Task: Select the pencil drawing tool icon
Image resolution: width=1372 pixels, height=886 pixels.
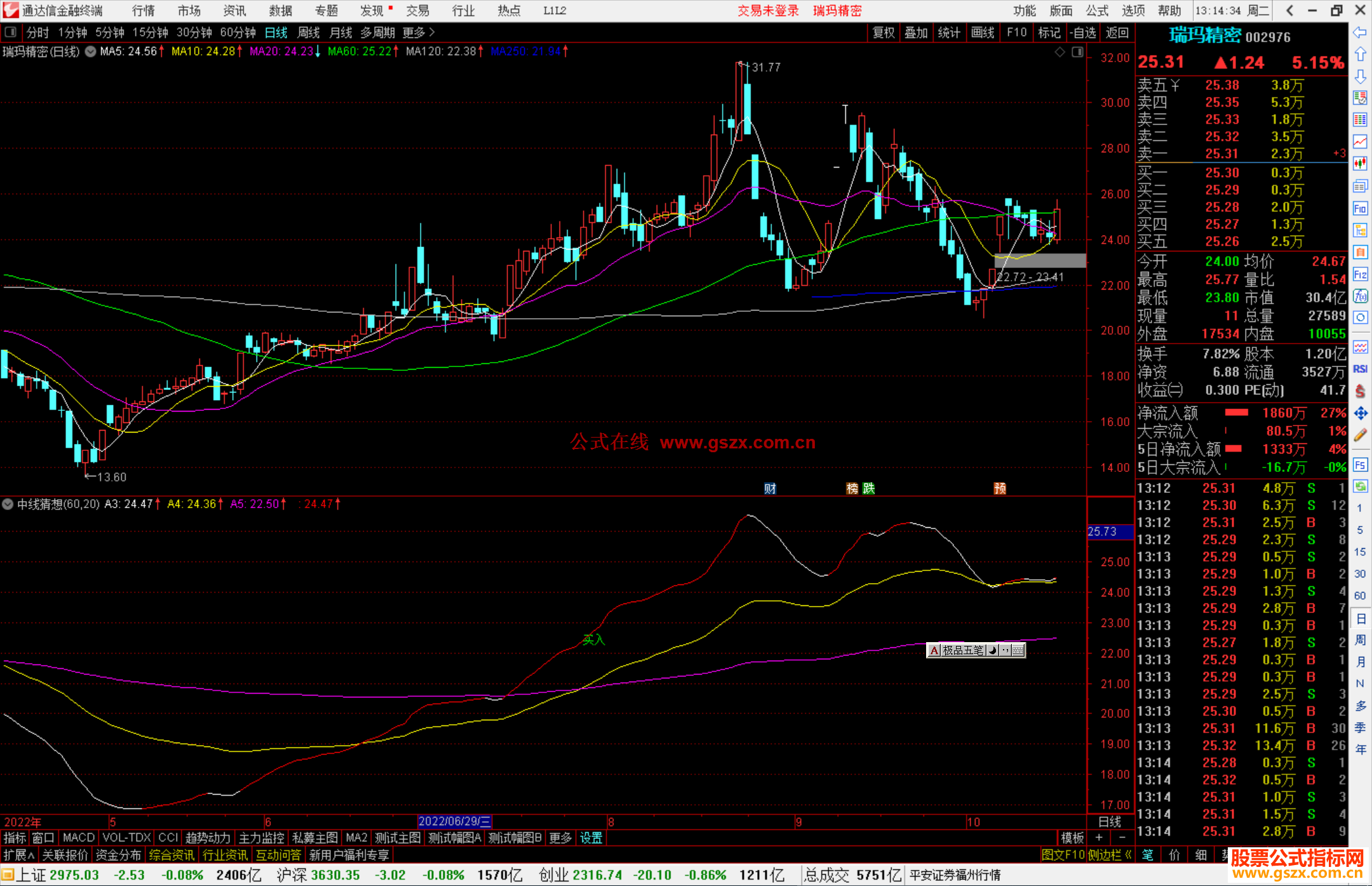Action: tap(1360, 436)
